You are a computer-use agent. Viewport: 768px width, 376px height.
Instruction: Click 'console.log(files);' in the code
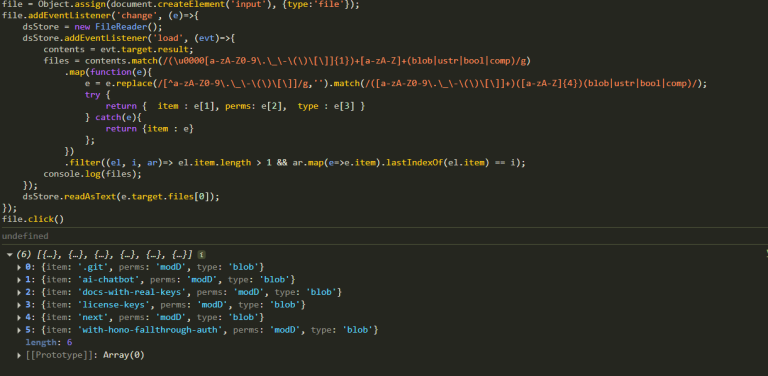(x=92, y=174)
